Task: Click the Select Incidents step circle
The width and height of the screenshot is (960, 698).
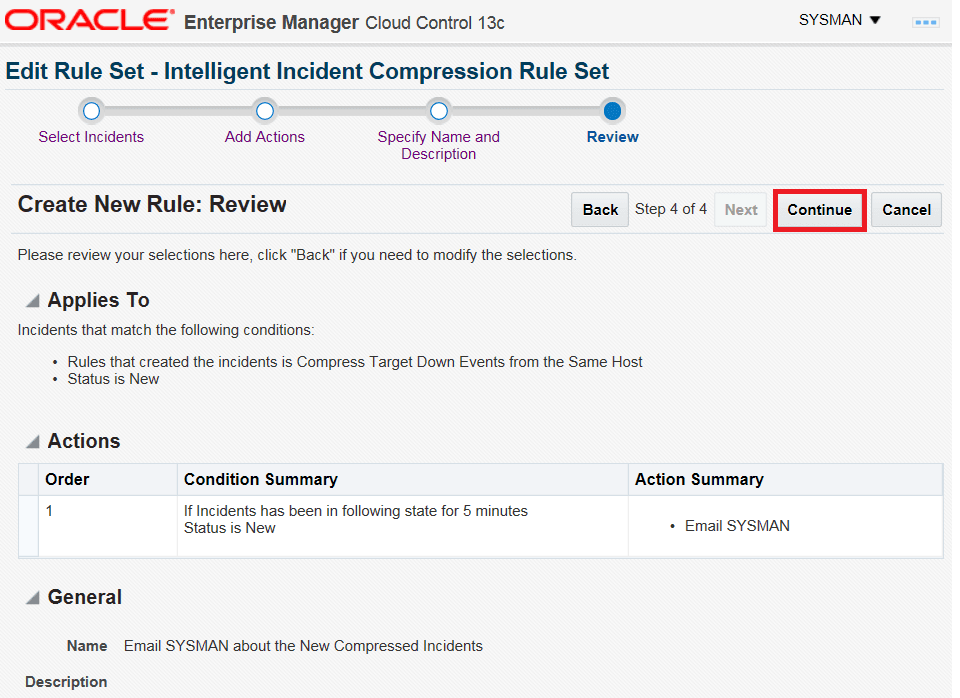Action: [91, 111]
